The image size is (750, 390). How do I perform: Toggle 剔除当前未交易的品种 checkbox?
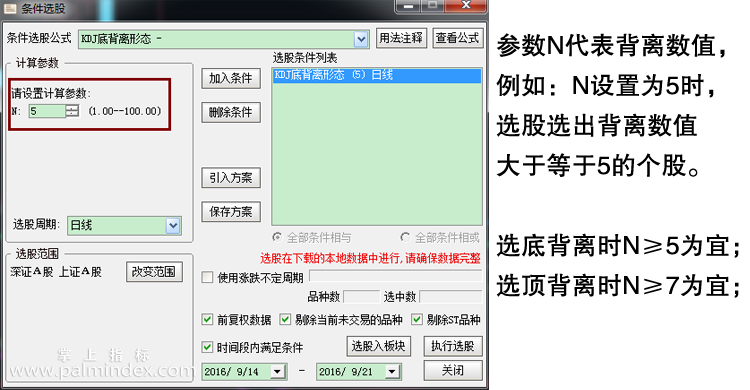point(285,319)
